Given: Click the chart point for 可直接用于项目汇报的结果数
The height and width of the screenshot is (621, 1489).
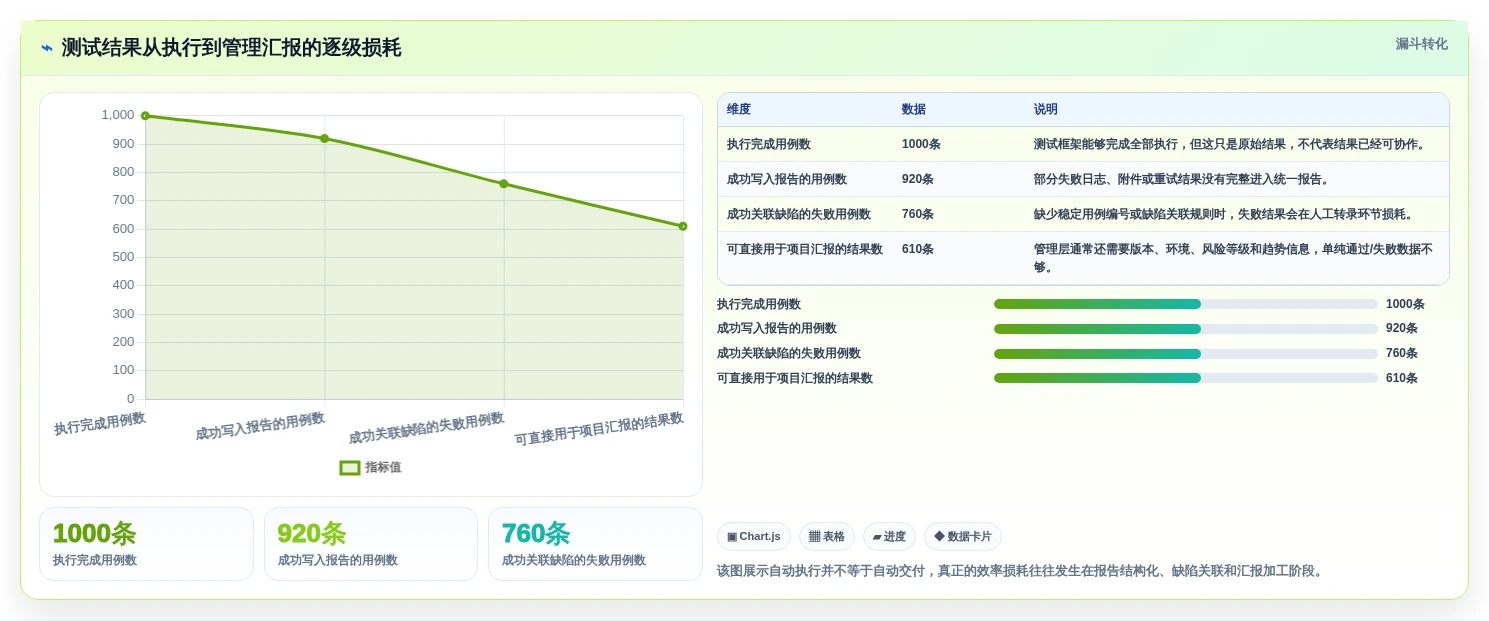Looking at the screenshot, I should pyautogui.click(x=683, y=226).
